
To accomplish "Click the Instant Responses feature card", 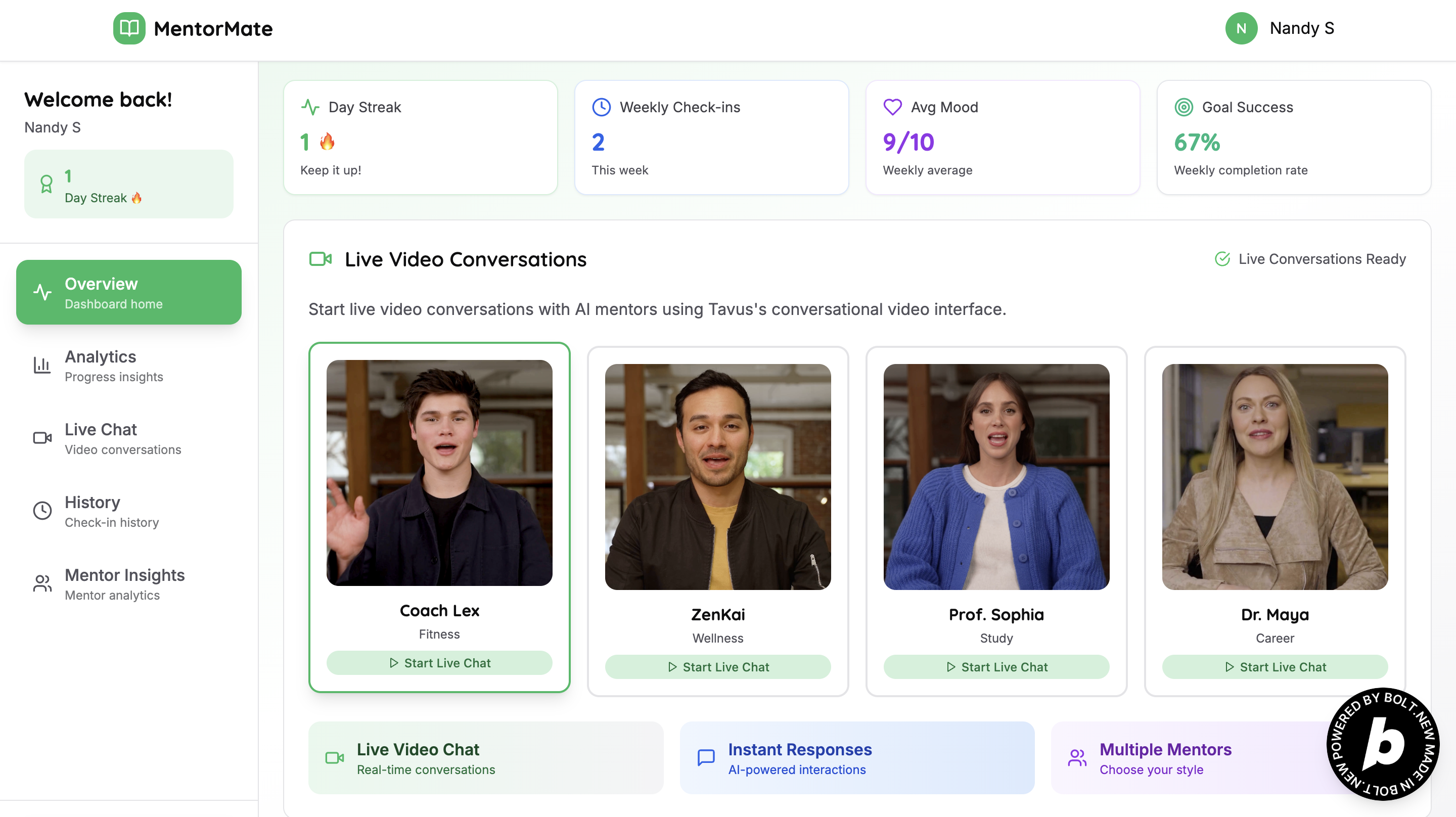I will pyautogui.click(x=857, y=758).
